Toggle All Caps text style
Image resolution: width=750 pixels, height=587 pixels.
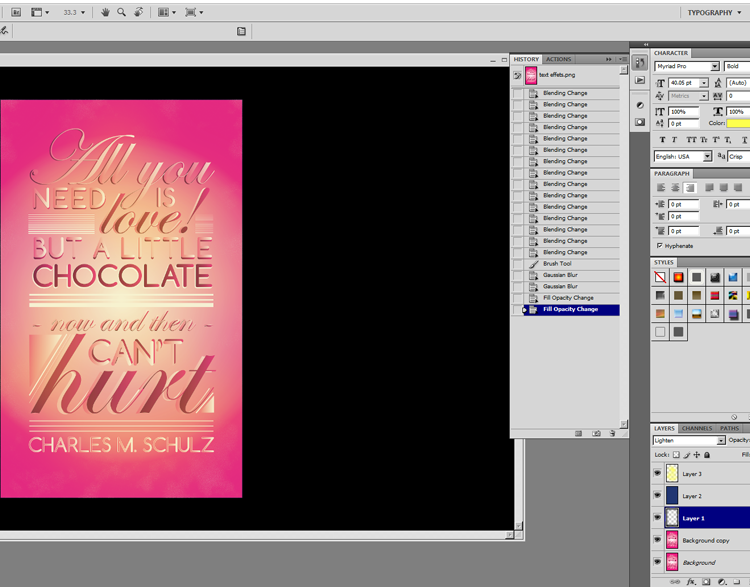click(x=691, y=140)
